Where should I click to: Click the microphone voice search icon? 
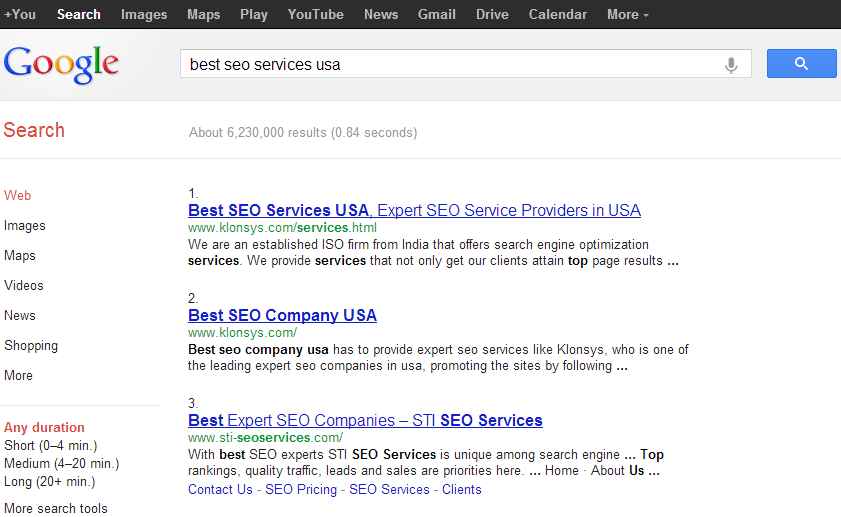click(x=731, y=64)
